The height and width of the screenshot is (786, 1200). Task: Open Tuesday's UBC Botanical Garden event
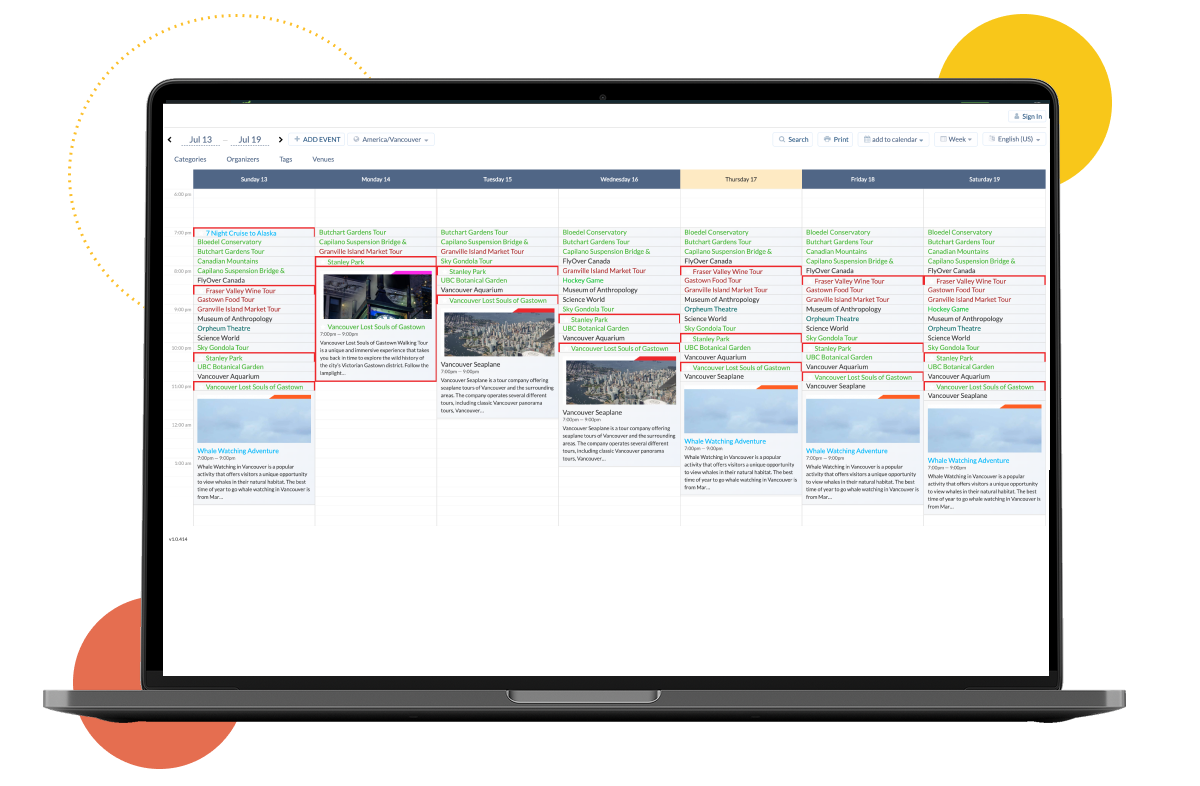pos(474,281)
